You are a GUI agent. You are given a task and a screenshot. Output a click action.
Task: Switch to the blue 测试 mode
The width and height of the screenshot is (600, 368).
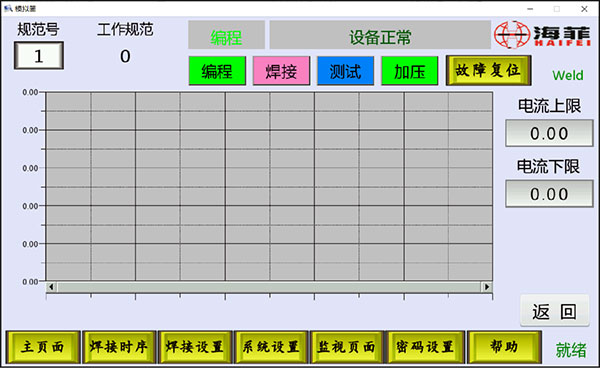pos(346,71)
